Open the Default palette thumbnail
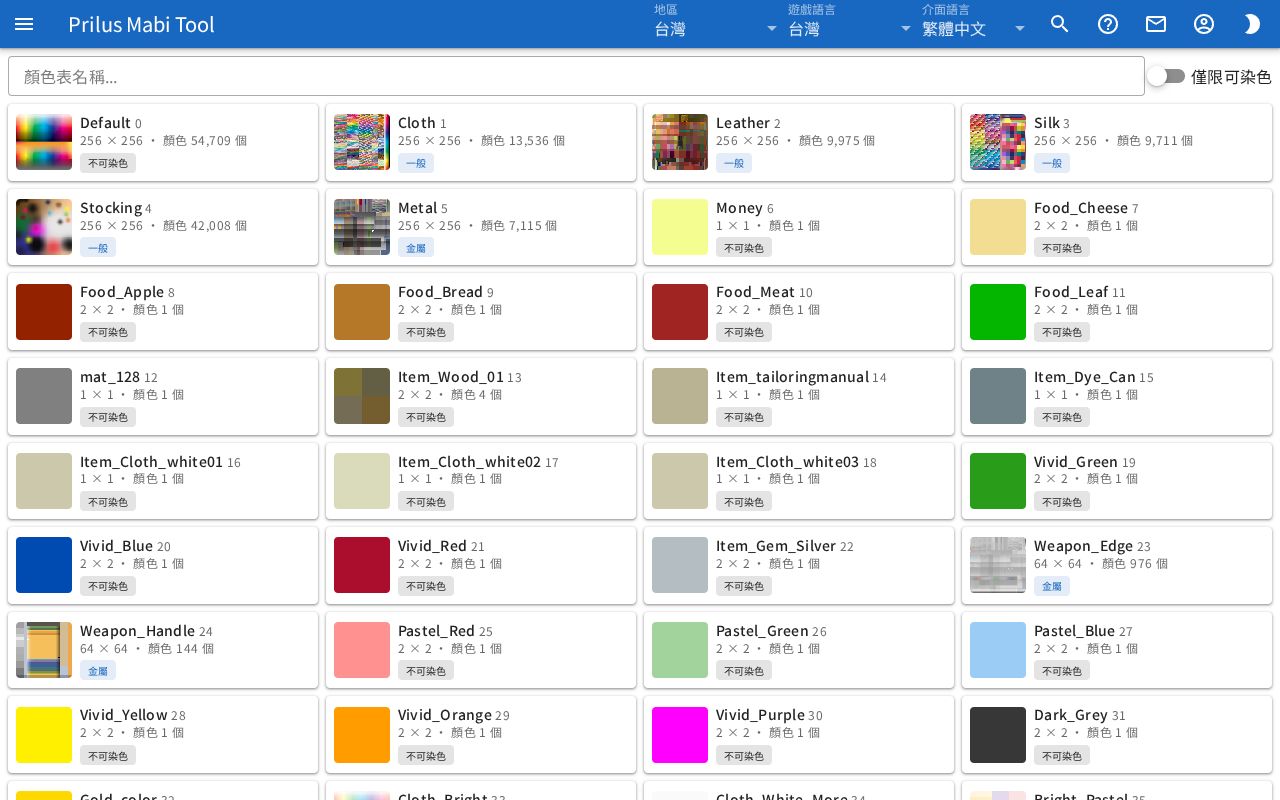 tap(44, 142)
